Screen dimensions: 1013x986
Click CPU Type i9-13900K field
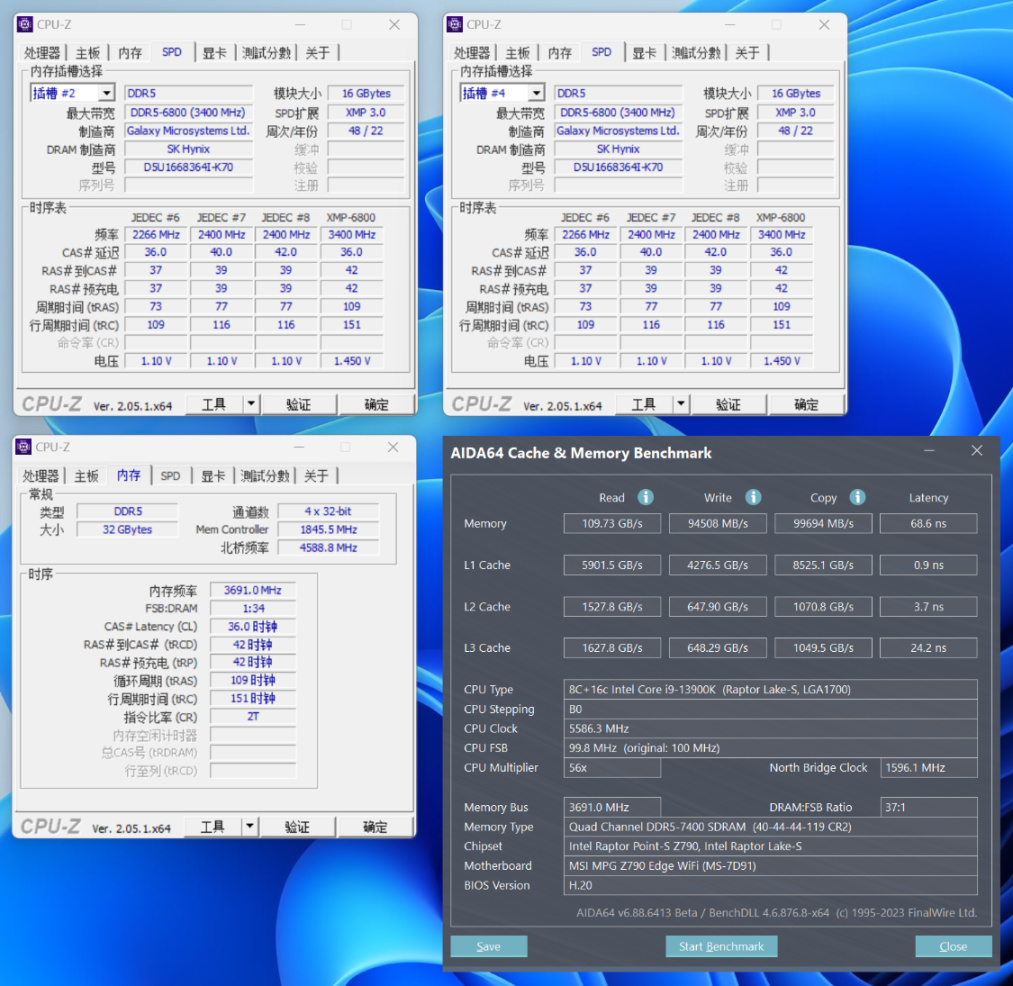(770, 689)
